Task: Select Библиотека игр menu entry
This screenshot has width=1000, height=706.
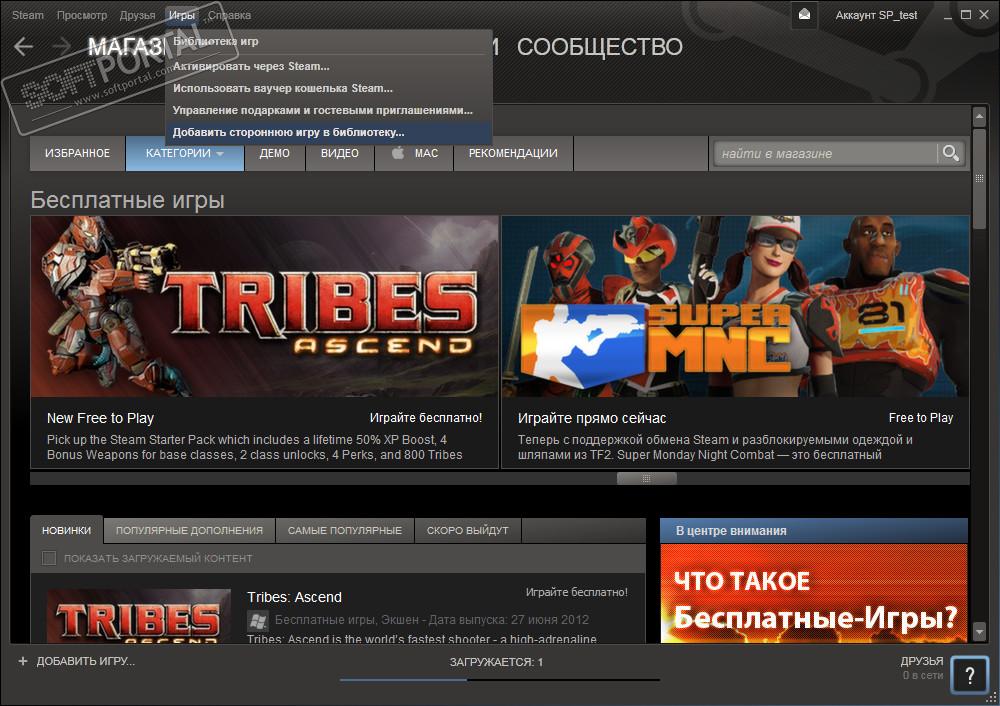Action: [x=329, y=41]
